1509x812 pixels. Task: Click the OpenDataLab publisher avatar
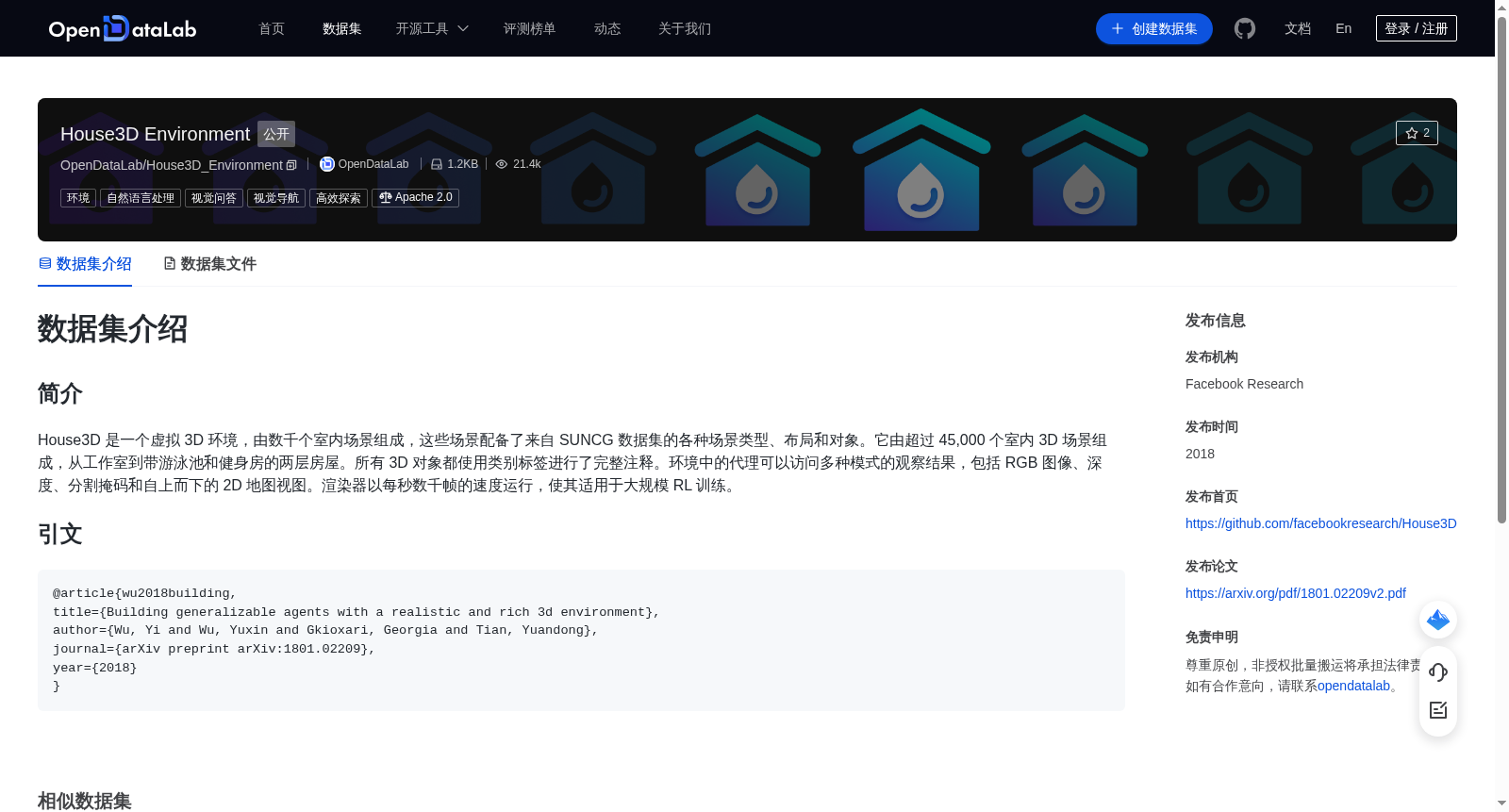327,164
